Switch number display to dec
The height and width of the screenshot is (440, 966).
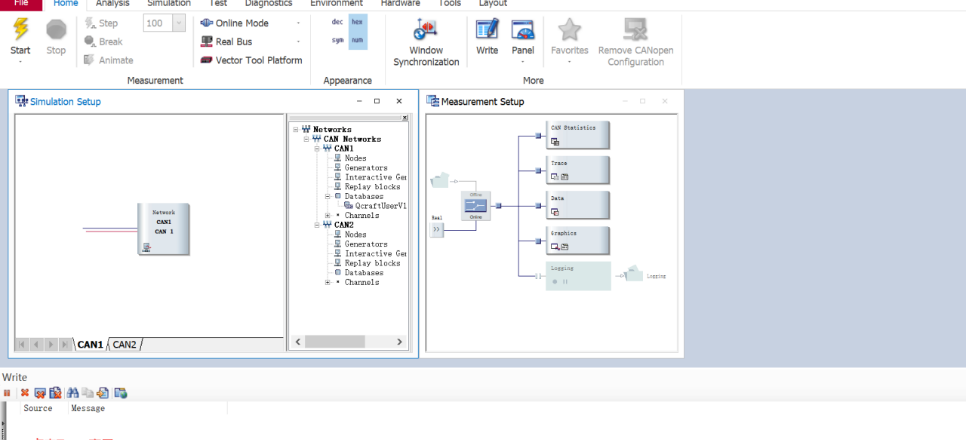click(337, 22)
